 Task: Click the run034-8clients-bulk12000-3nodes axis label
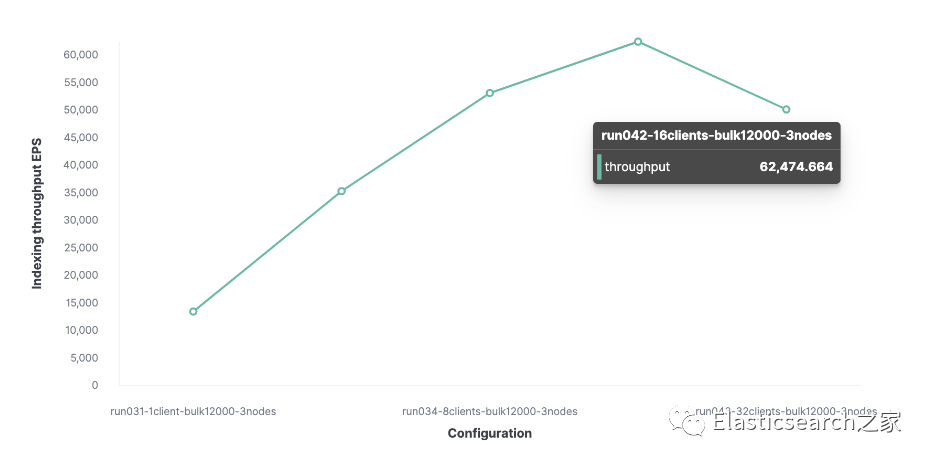[490, 411]
